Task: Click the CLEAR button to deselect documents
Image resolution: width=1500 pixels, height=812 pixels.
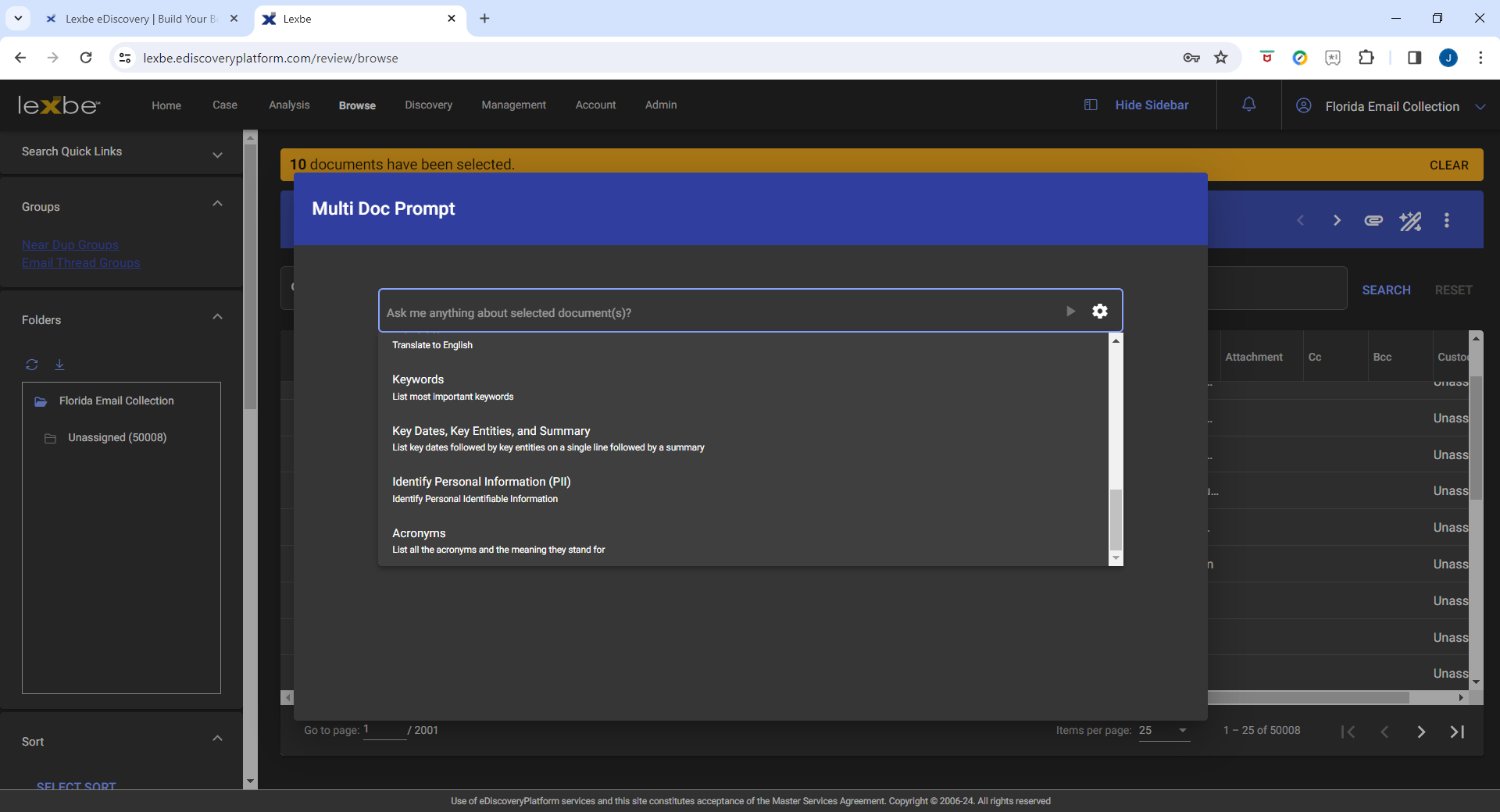Action: (x=1450, y=165)
